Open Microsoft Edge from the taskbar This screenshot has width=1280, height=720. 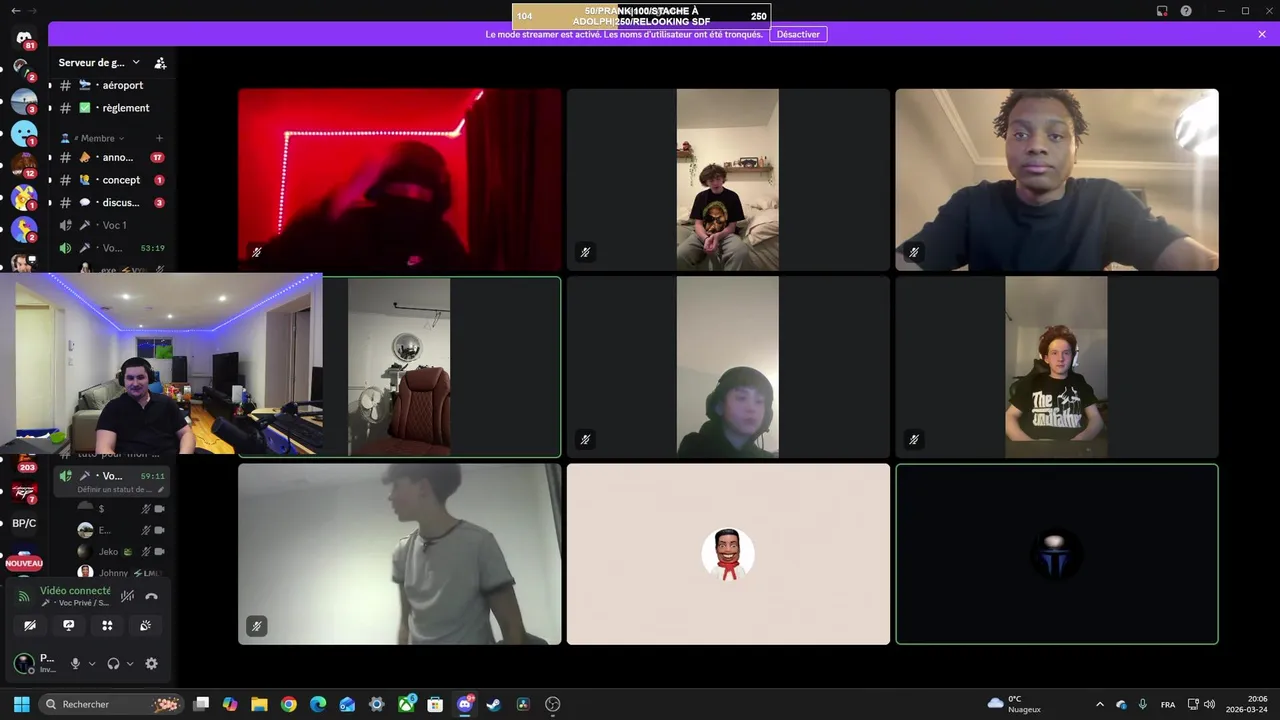coord(318,704)
